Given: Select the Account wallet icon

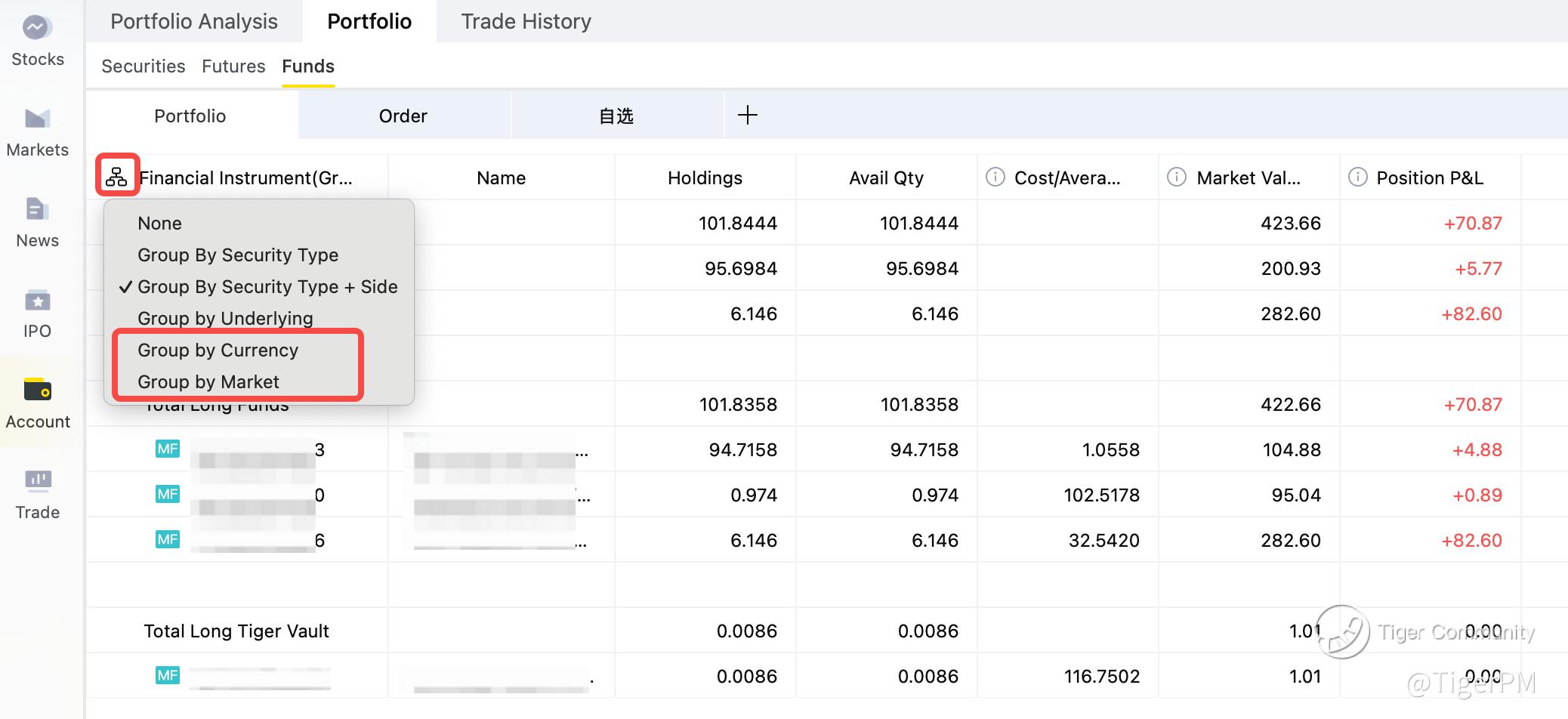Looking at the screenshot, I should (x=37, y=390).
